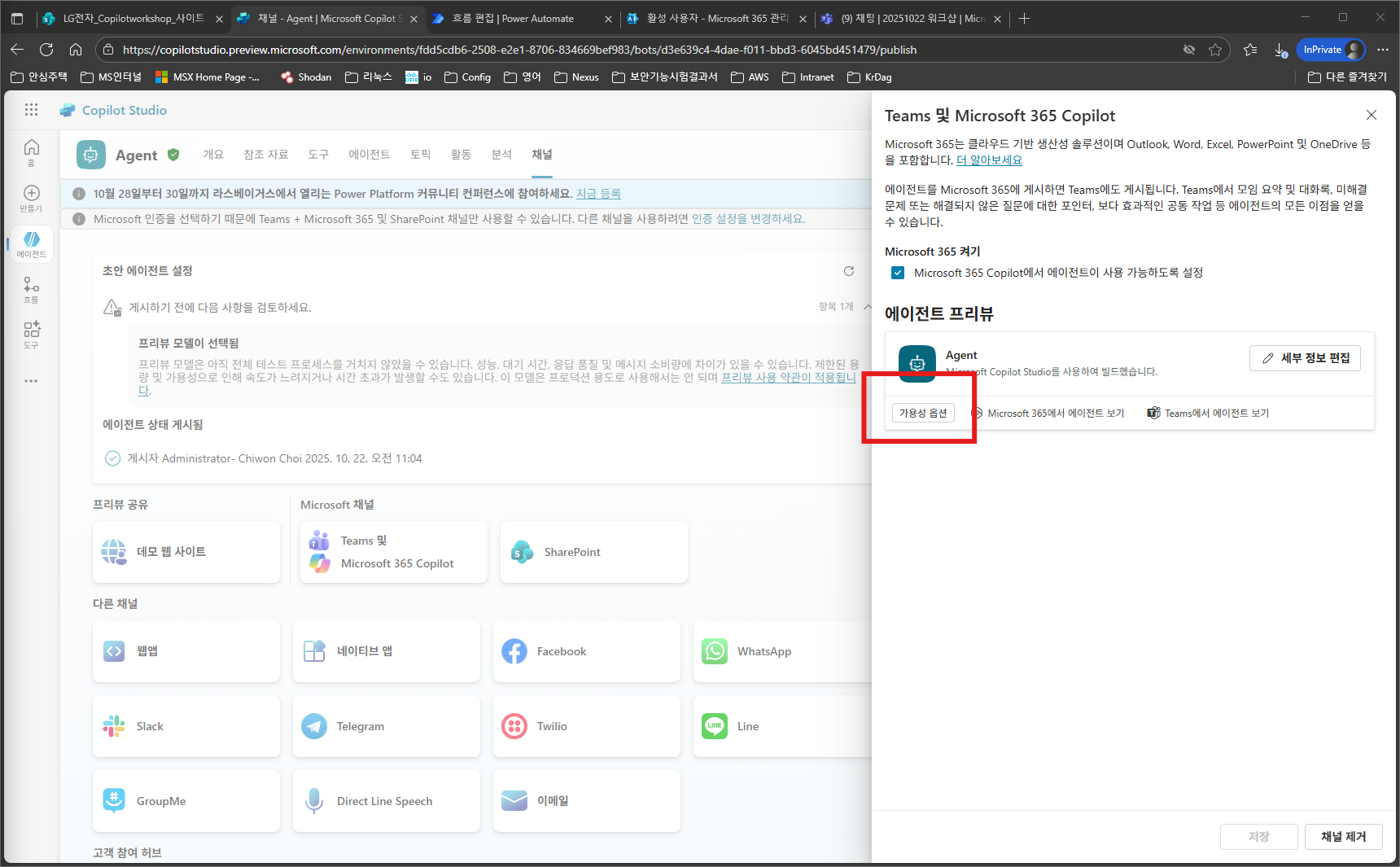Close the Teams and Microsoft 365 Copilot panel

coord(1372,115)
